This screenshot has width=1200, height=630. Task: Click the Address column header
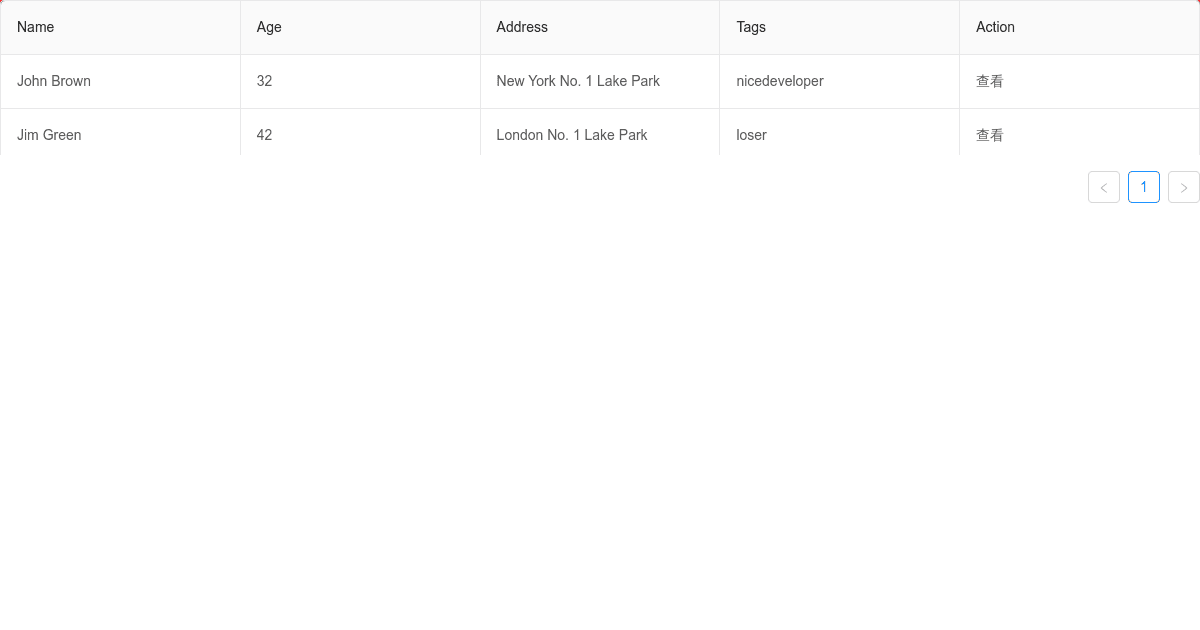pos(522,27)
